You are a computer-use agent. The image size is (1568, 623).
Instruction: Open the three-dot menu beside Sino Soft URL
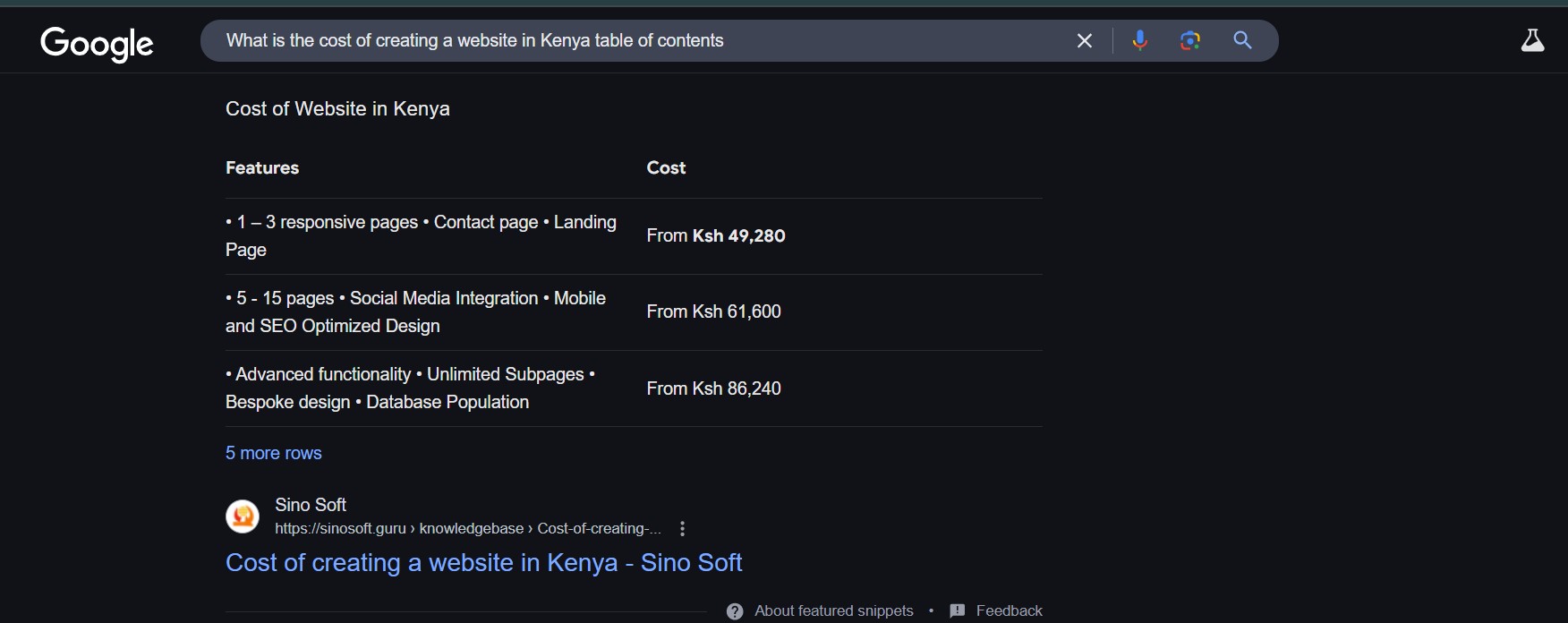682,529
